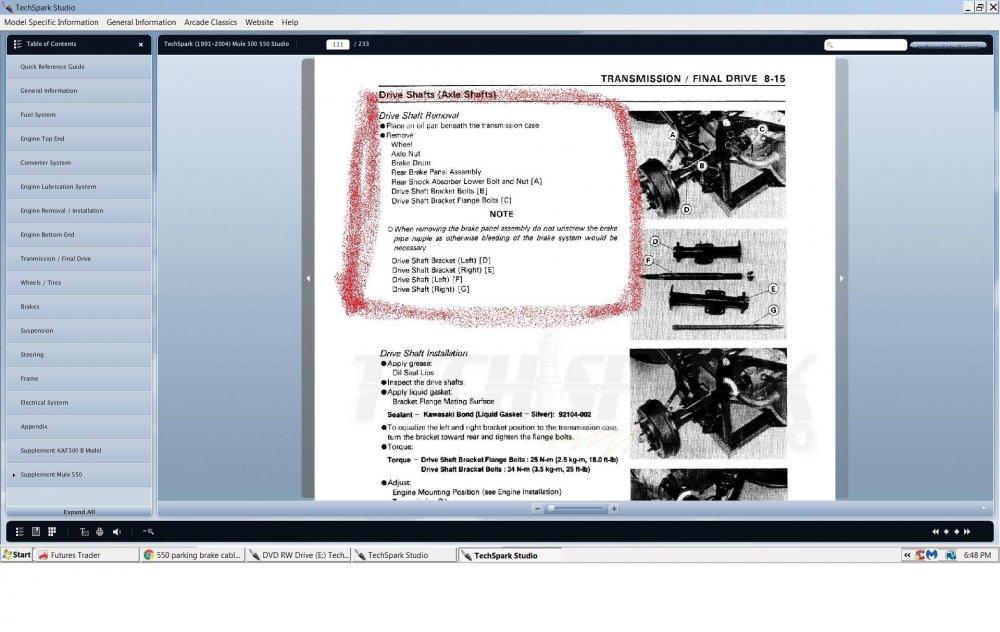This screenshot has height=632, width=1000.
Task: Click the Malwarebytes M tray icon
Action: point(932,555)
